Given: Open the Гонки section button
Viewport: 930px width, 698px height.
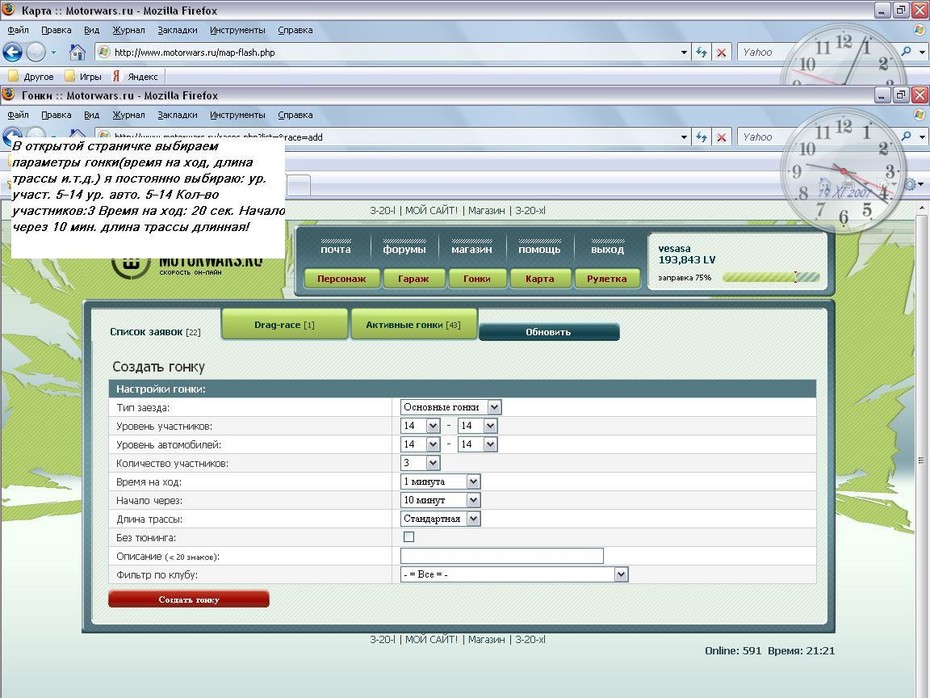Looking at the screenshot, I should (x=477, y=279).
